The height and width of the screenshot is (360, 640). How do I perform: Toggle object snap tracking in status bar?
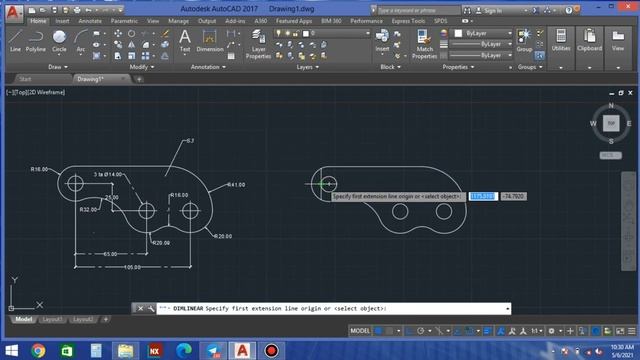(x=458, y=331)
